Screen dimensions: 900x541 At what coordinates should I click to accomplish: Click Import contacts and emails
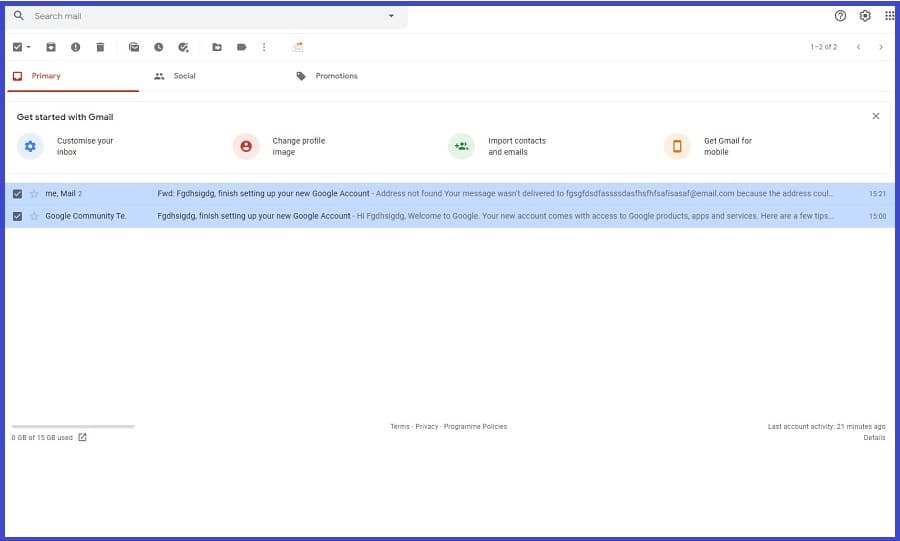click(x=517, y=146)
